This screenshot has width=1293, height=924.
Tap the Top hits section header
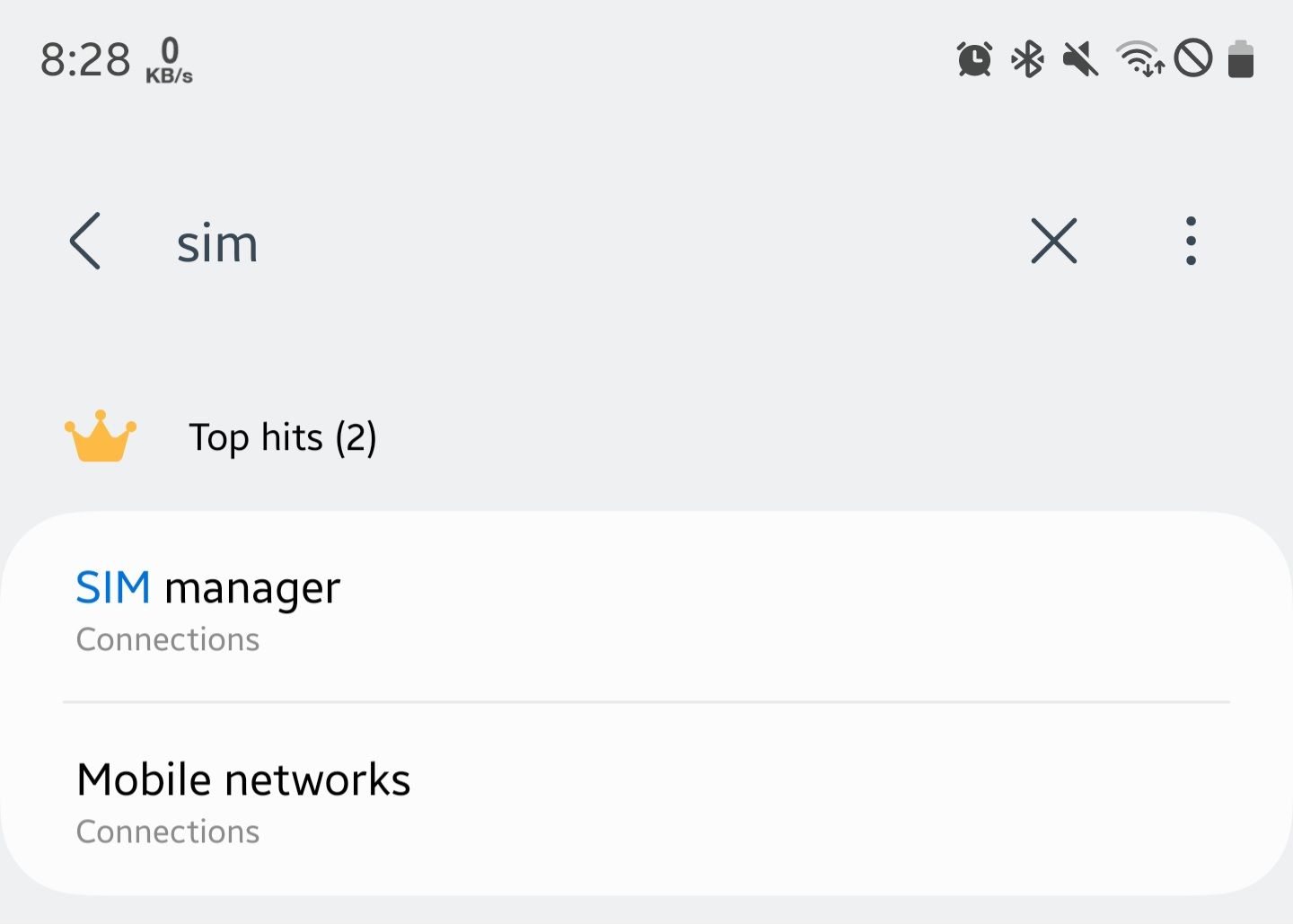pos(283,437)
